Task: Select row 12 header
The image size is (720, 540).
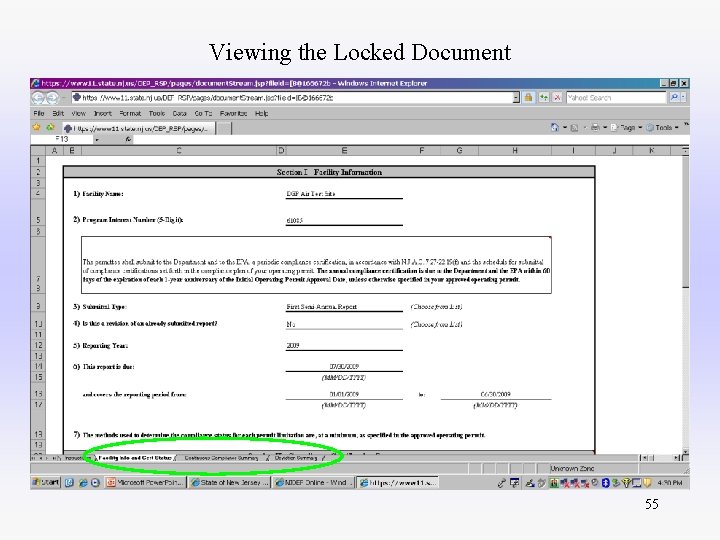Action: tap(38, 345)
